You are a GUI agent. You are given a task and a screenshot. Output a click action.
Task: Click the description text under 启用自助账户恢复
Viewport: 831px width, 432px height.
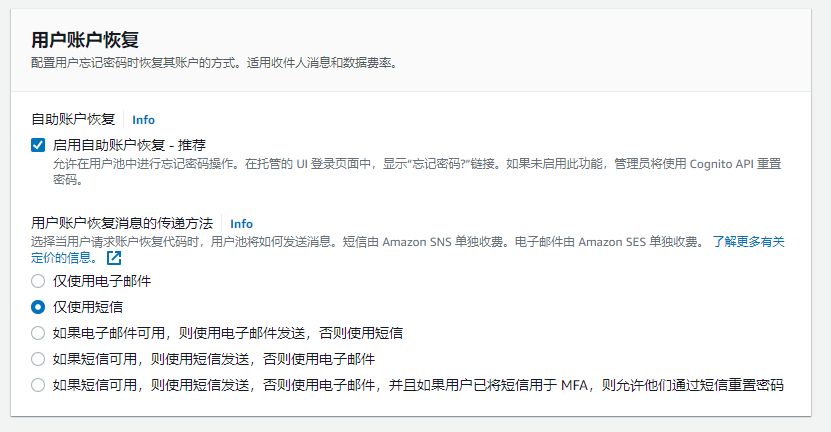coord(400,164)
